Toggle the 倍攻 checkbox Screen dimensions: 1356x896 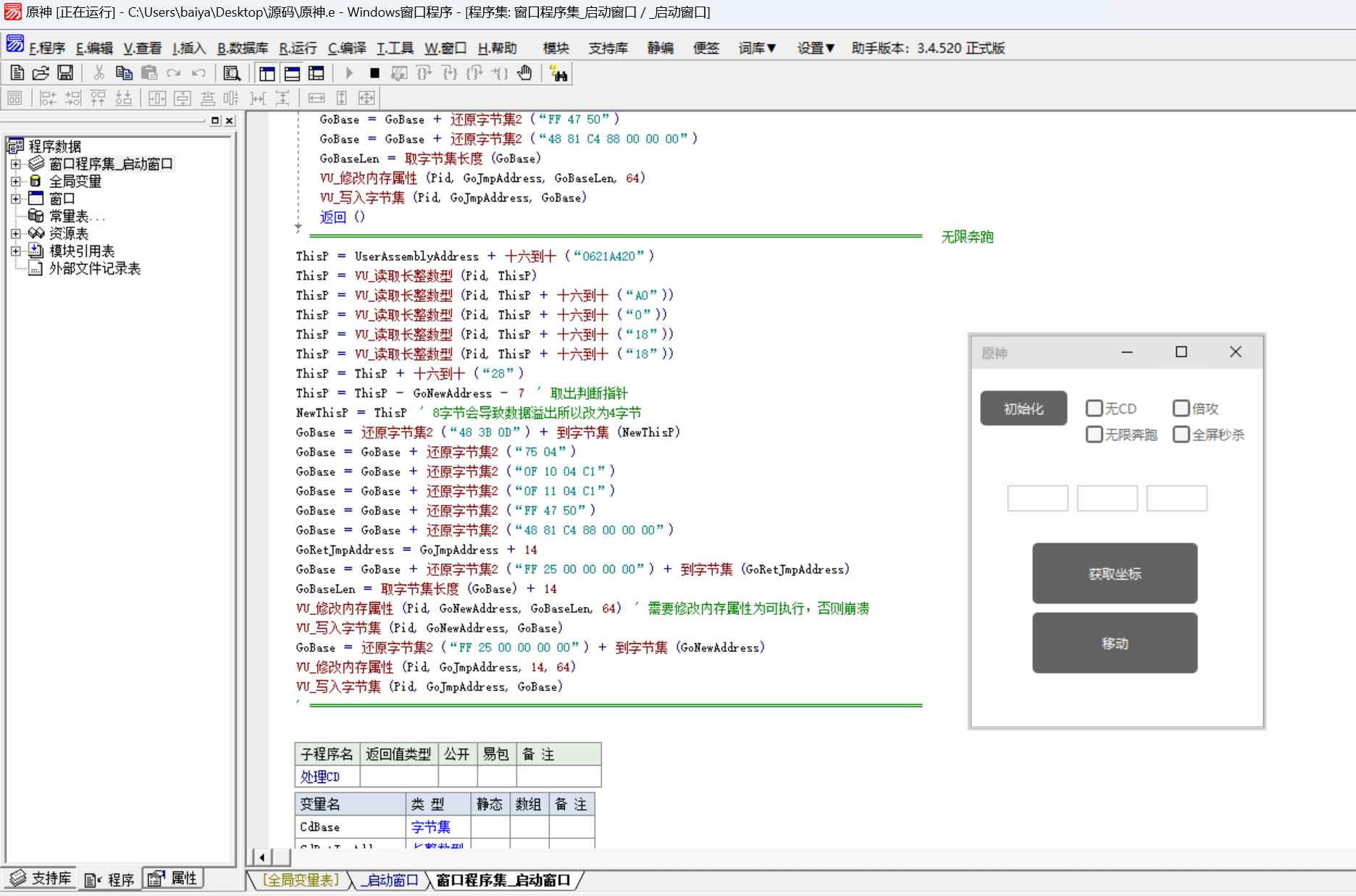1181,409
